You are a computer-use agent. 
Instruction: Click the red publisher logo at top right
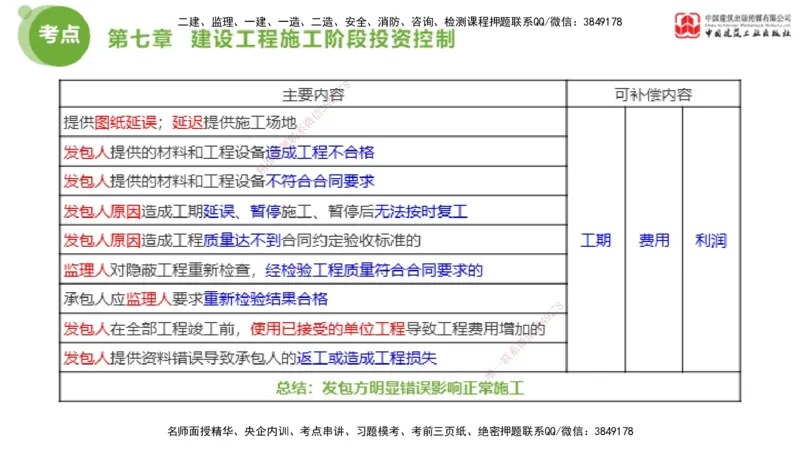tap(687, 25)
